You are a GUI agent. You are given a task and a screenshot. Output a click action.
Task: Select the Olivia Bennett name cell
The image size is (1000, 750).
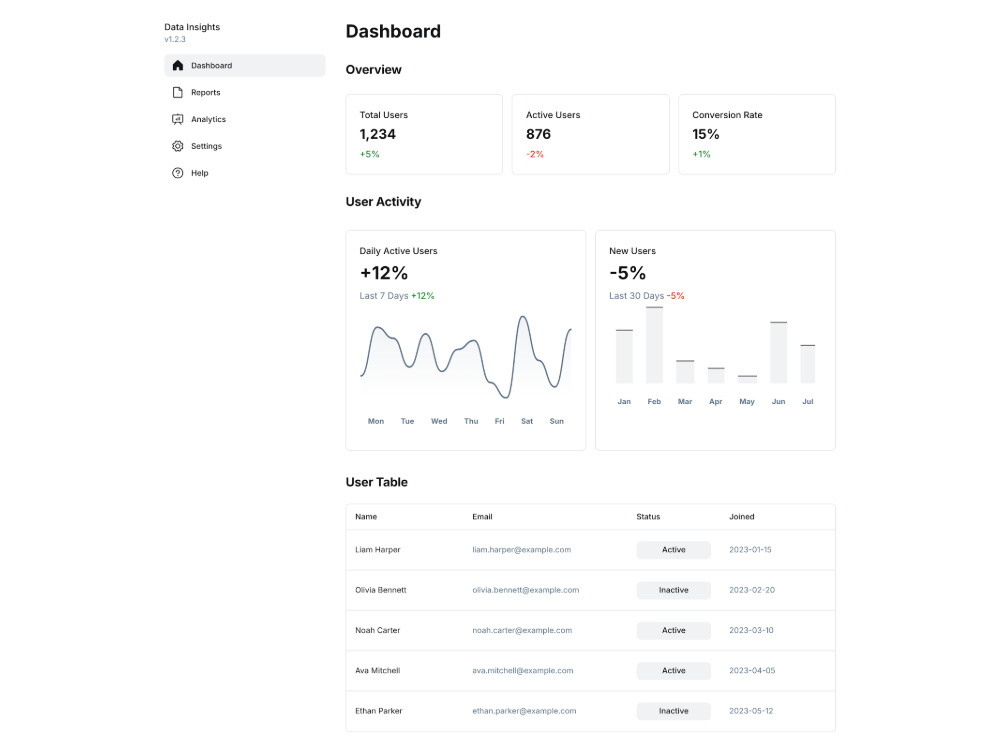point(381,591)
